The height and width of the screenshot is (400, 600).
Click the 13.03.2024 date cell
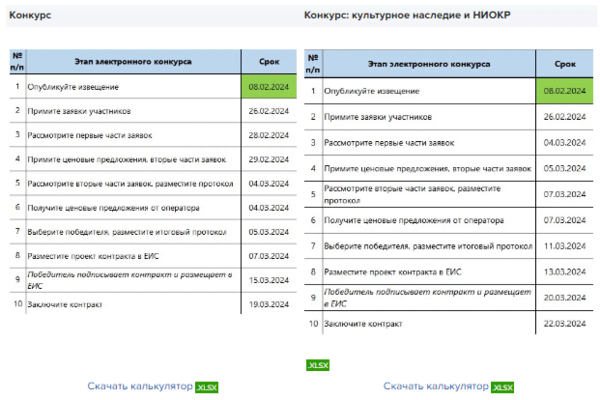tap(564, 271)
